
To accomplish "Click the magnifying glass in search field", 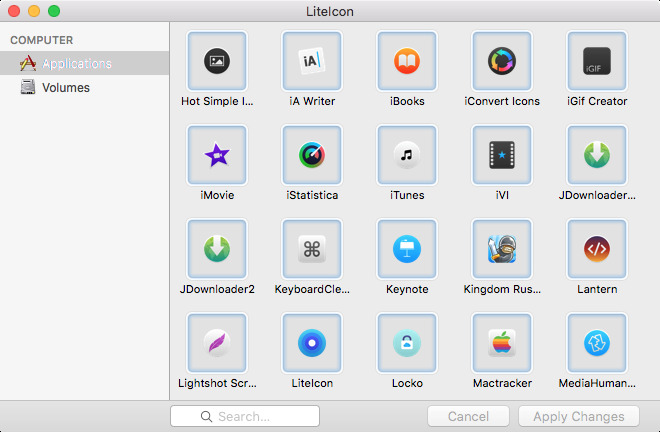I will coord(206,416).
